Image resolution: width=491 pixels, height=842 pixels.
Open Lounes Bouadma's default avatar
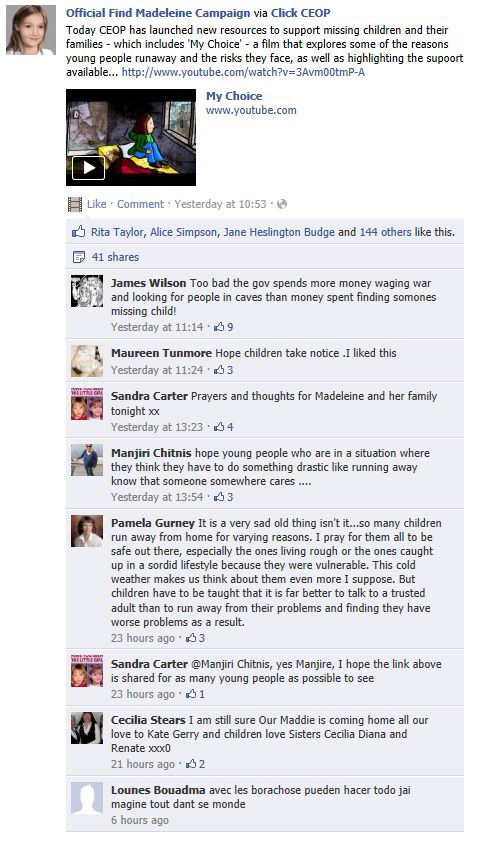[87, 798]
